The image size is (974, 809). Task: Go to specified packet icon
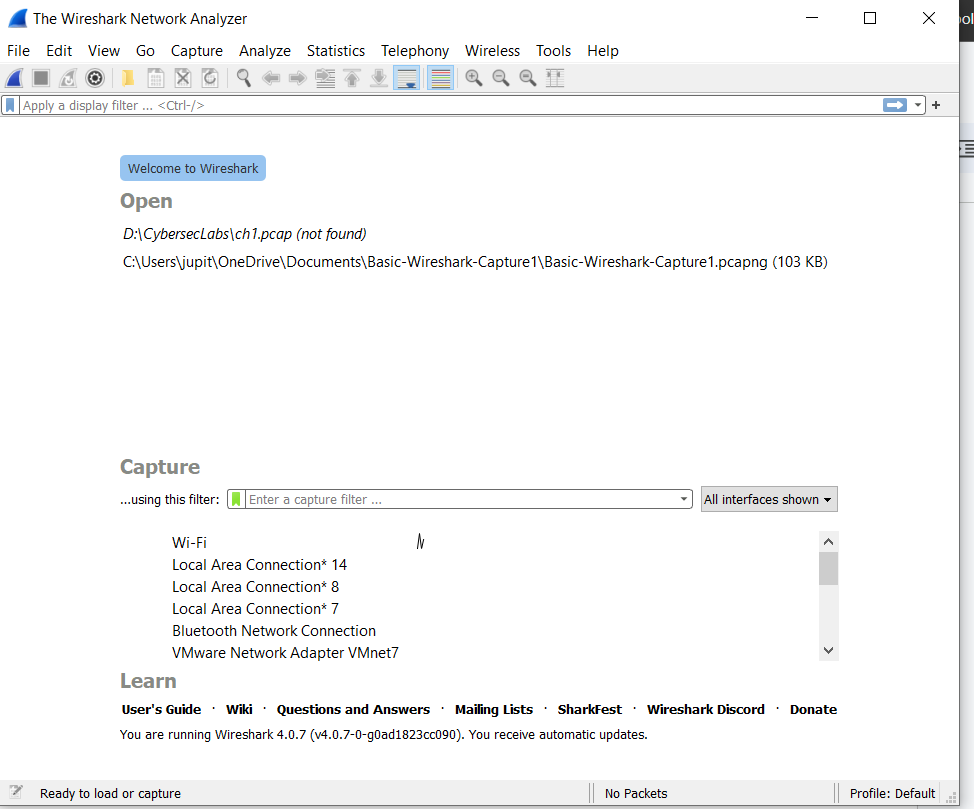click(325, 78)
